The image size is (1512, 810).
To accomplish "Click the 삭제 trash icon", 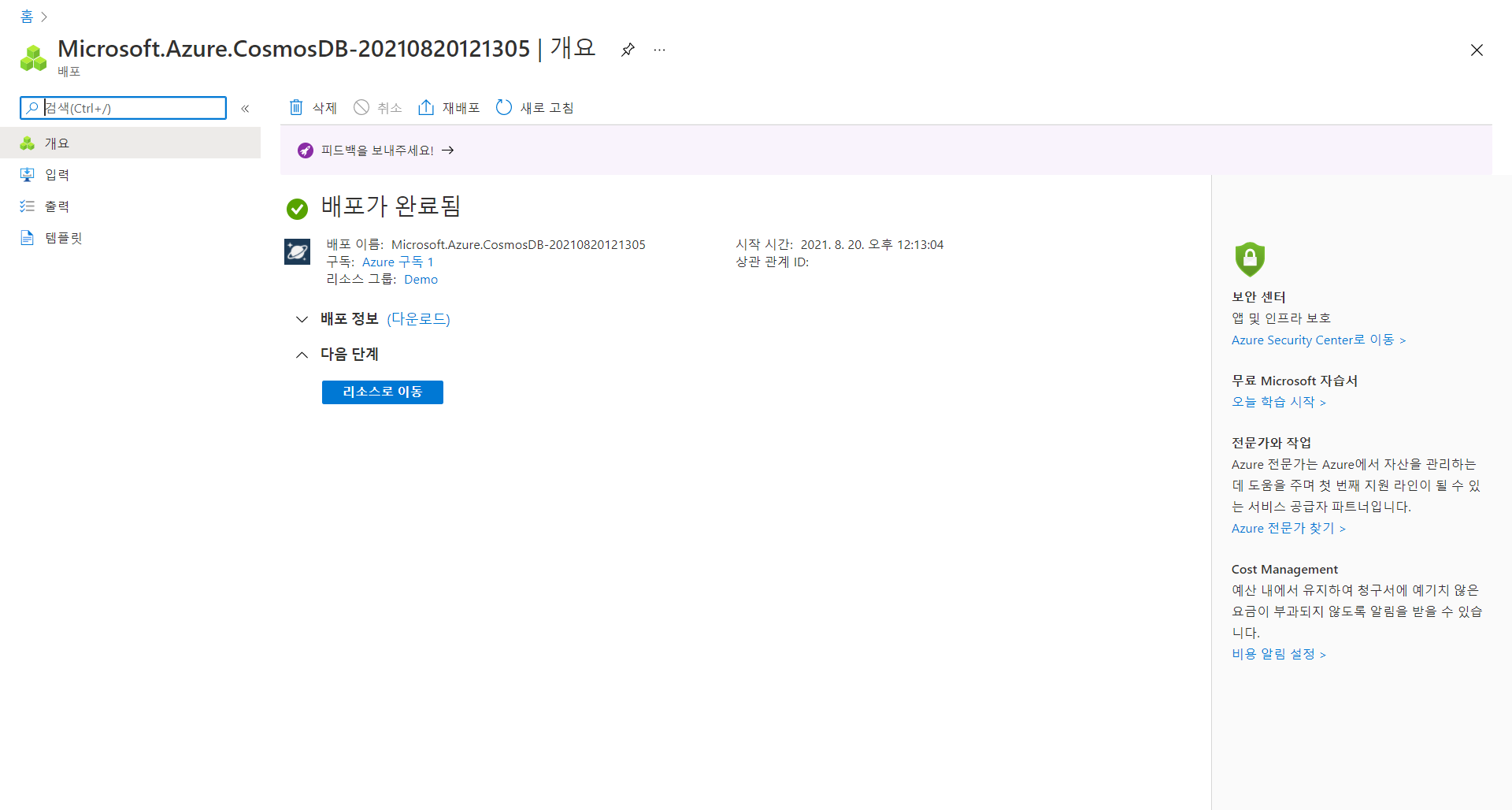I will pos(296,107).
